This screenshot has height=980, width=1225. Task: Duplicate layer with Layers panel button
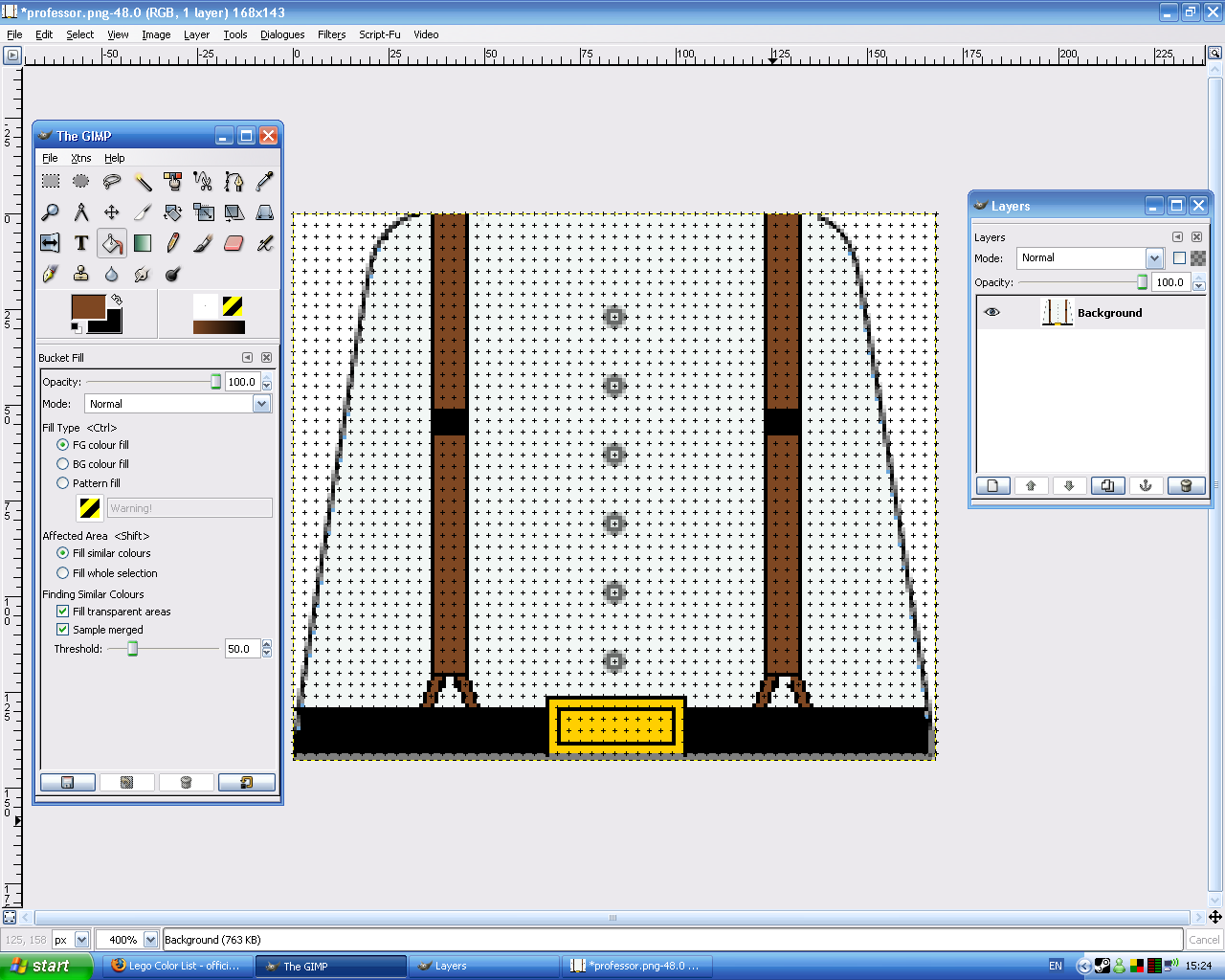pyautogui.click(x=1107, y=485)
